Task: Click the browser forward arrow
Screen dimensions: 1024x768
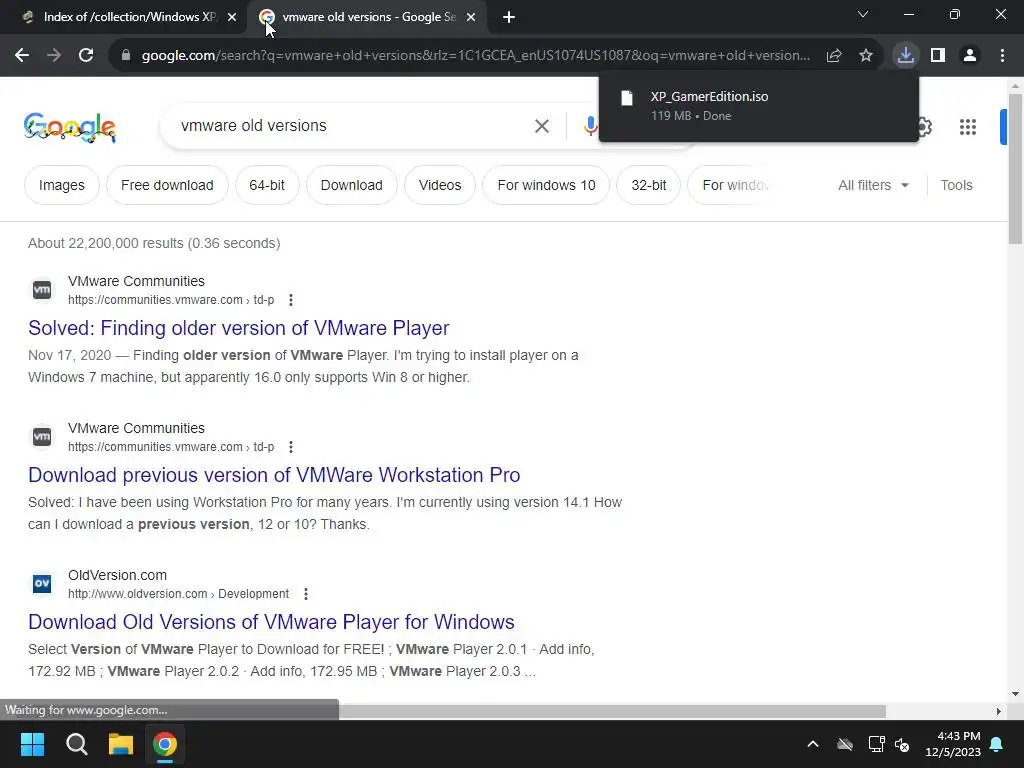Action: (x=54, y=56)
